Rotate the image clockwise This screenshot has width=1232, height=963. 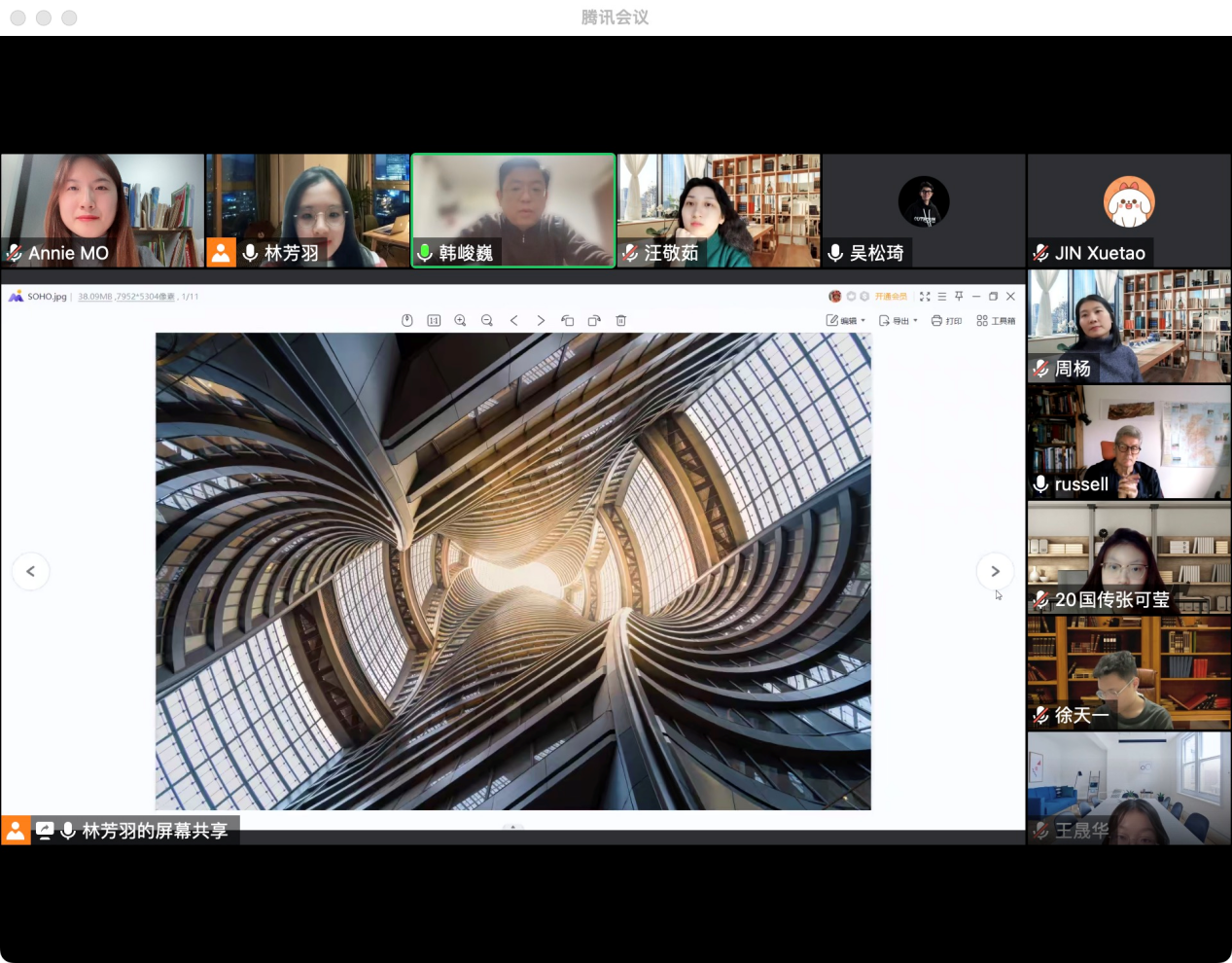click(x=594, y=320)
